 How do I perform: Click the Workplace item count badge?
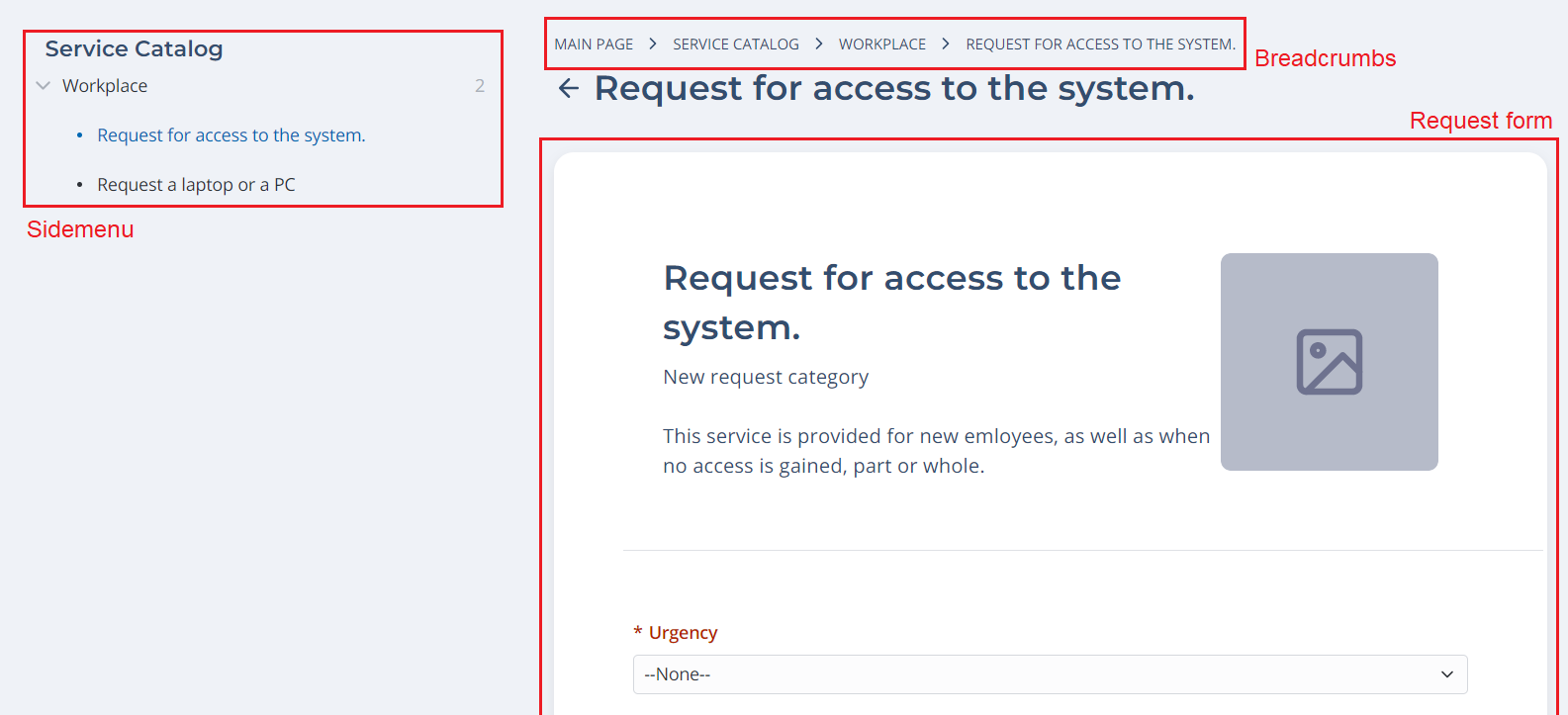[480, 86]
